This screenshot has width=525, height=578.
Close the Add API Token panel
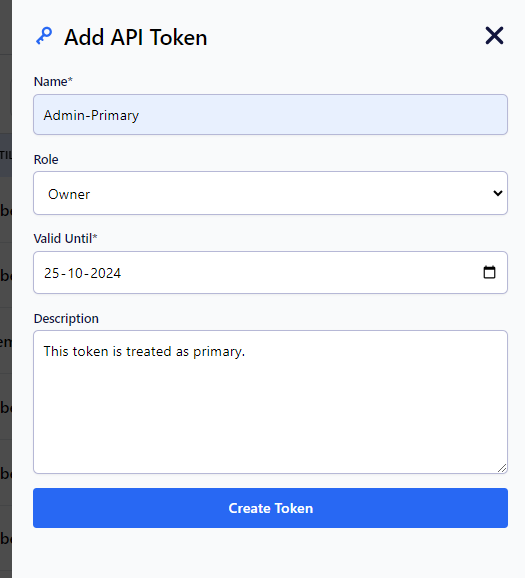(494, 36)
